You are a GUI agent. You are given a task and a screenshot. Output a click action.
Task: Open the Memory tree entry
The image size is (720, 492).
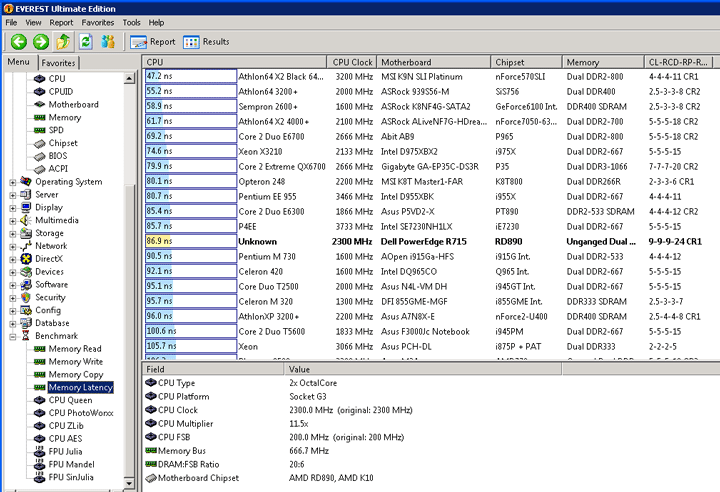tap(65, 117)
